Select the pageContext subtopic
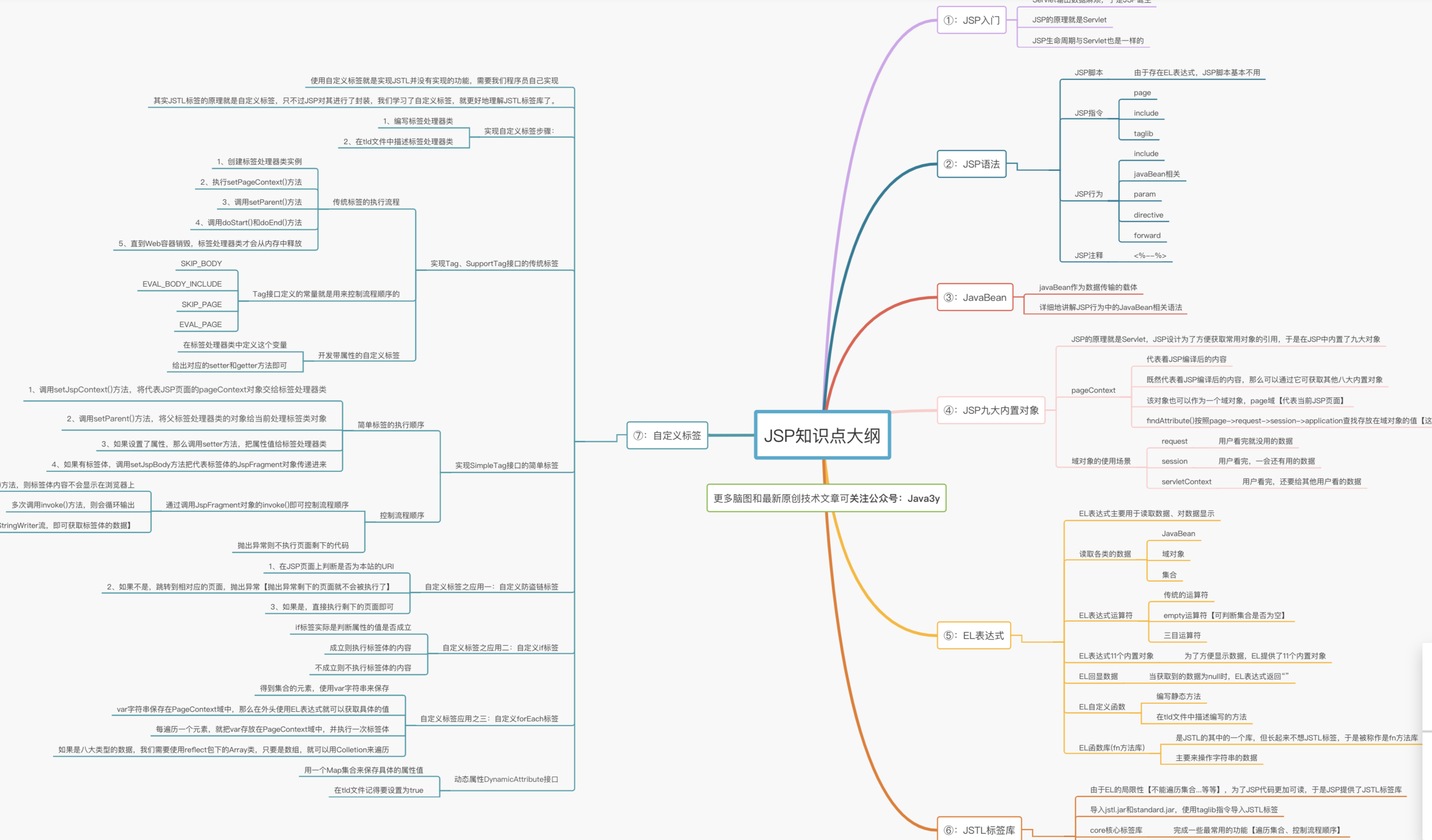The image size is (1432, 840). tap(1093, 390)
